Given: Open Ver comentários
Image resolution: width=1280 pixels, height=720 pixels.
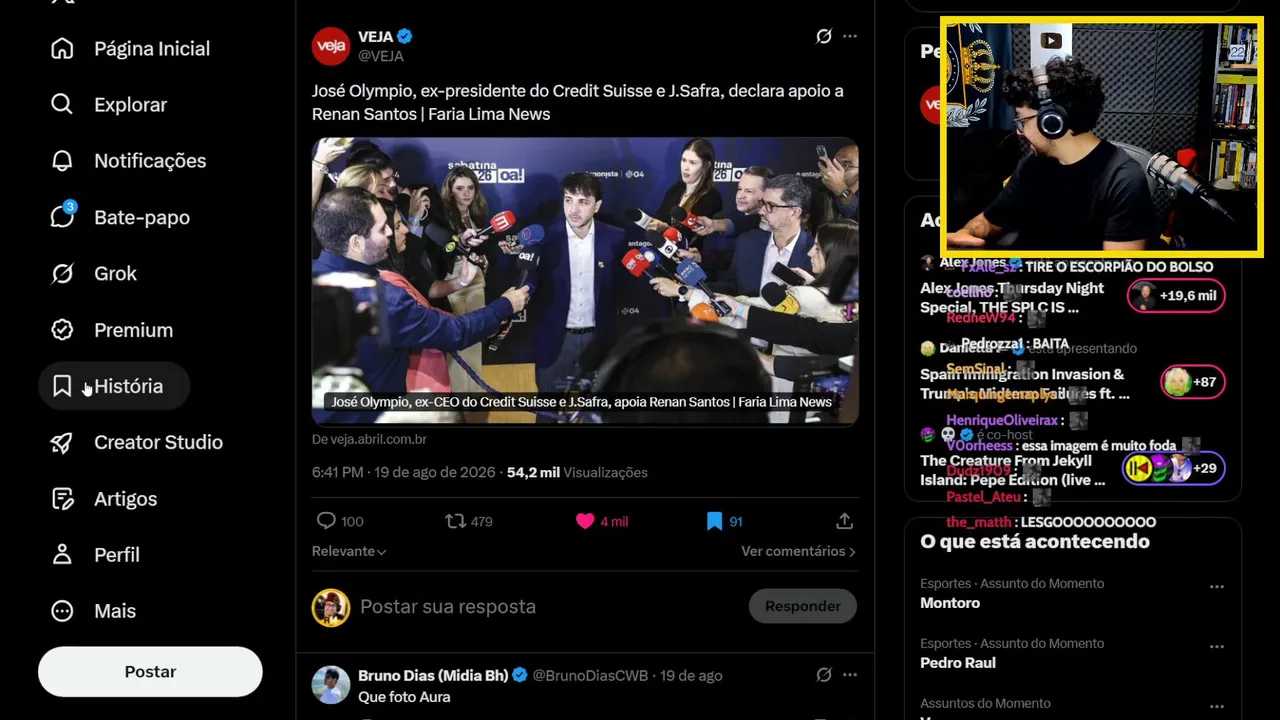Looking at the screenshot, I should [798, 551].
